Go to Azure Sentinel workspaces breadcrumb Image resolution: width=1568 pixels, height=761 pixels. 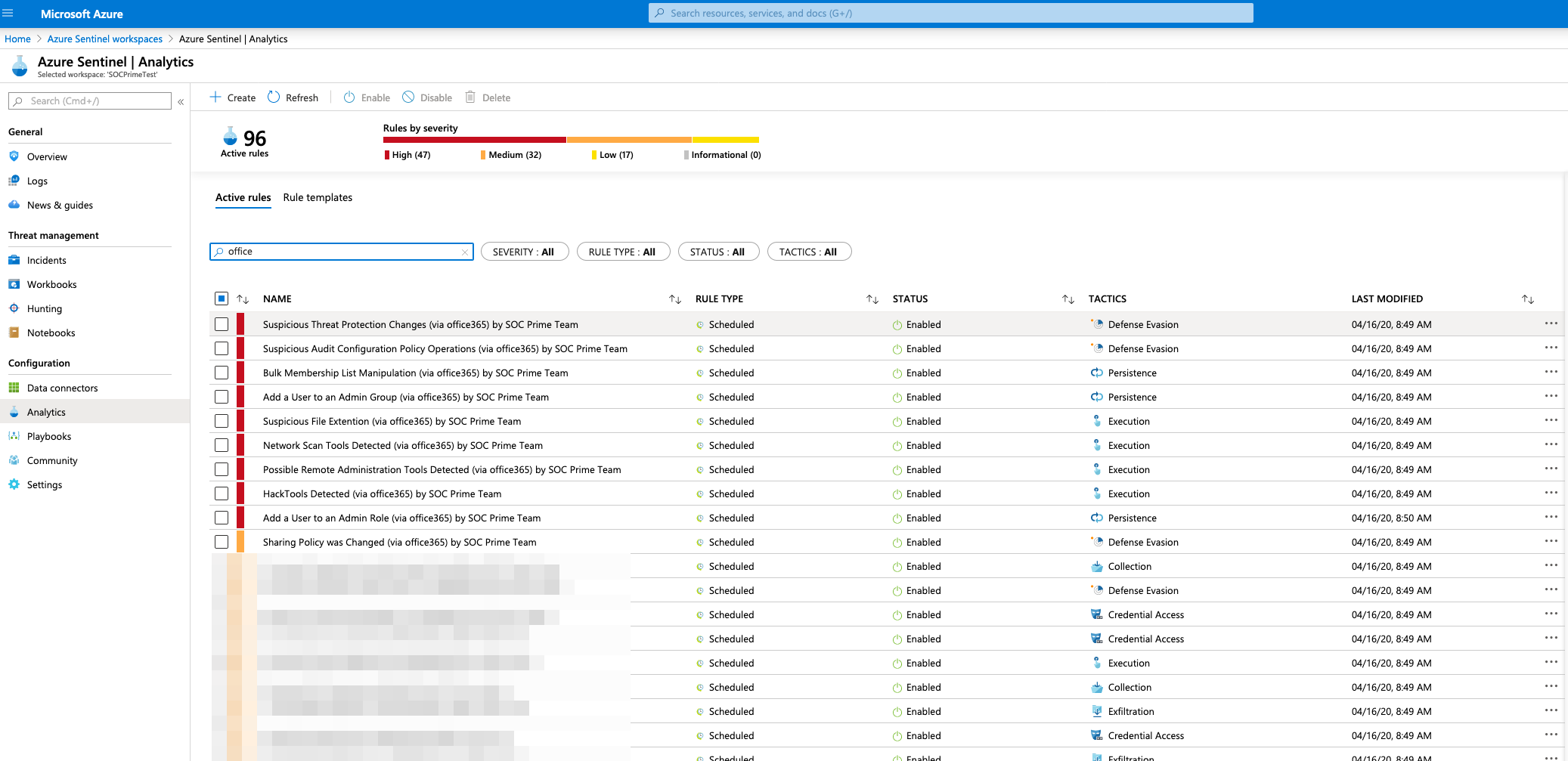(105, 39)
